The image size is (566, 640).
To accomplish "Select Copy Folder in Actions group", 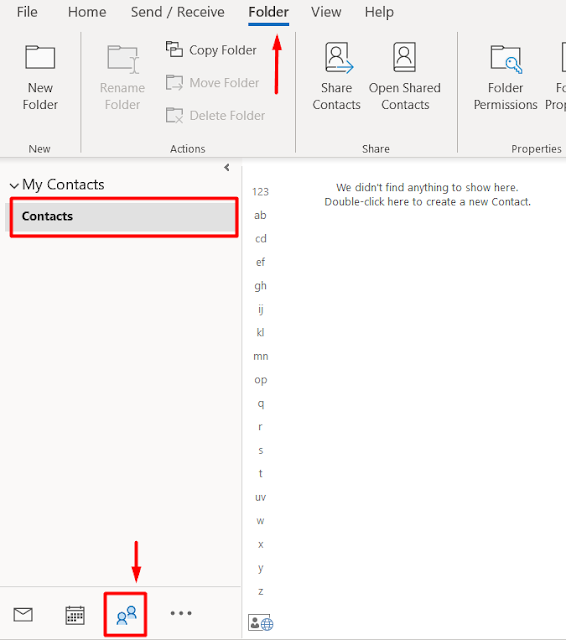I will click(x=211, y=50).
